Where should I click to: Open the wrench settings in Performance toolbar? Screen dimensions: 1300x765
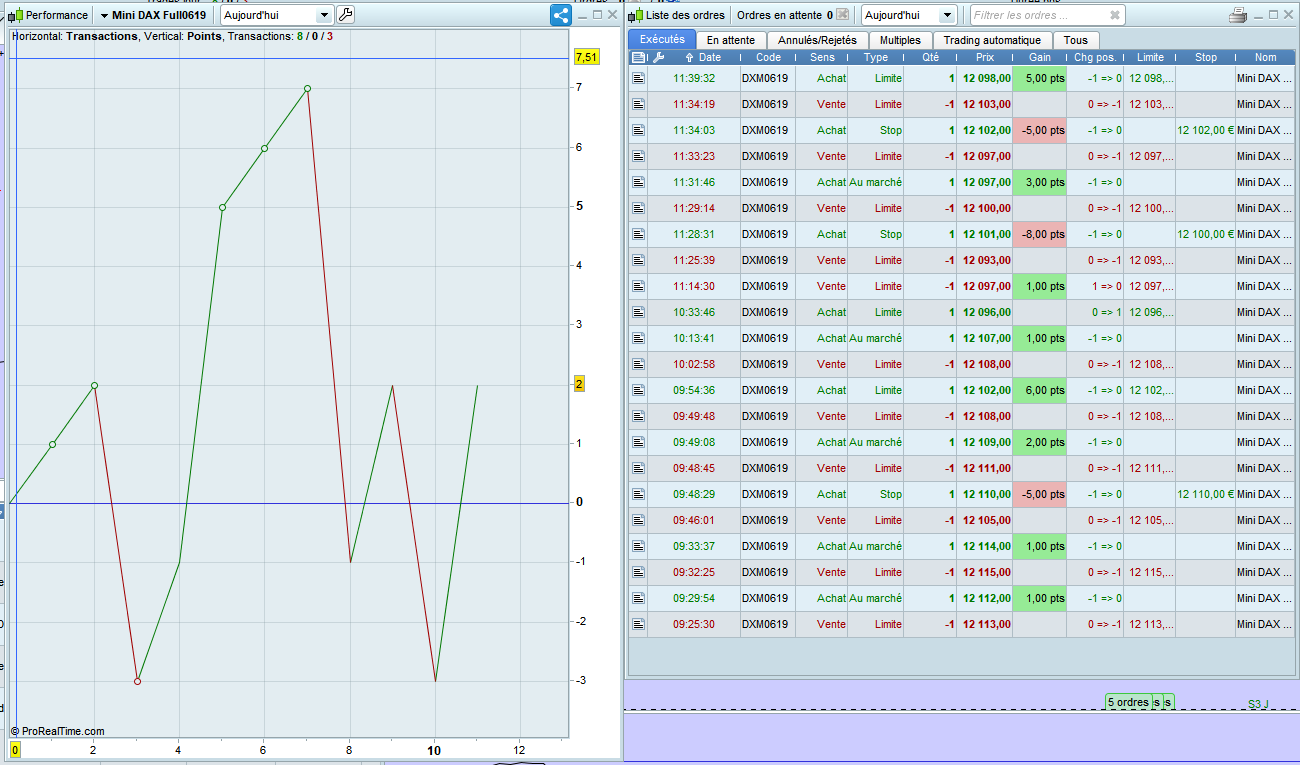[x=345, y=15]
